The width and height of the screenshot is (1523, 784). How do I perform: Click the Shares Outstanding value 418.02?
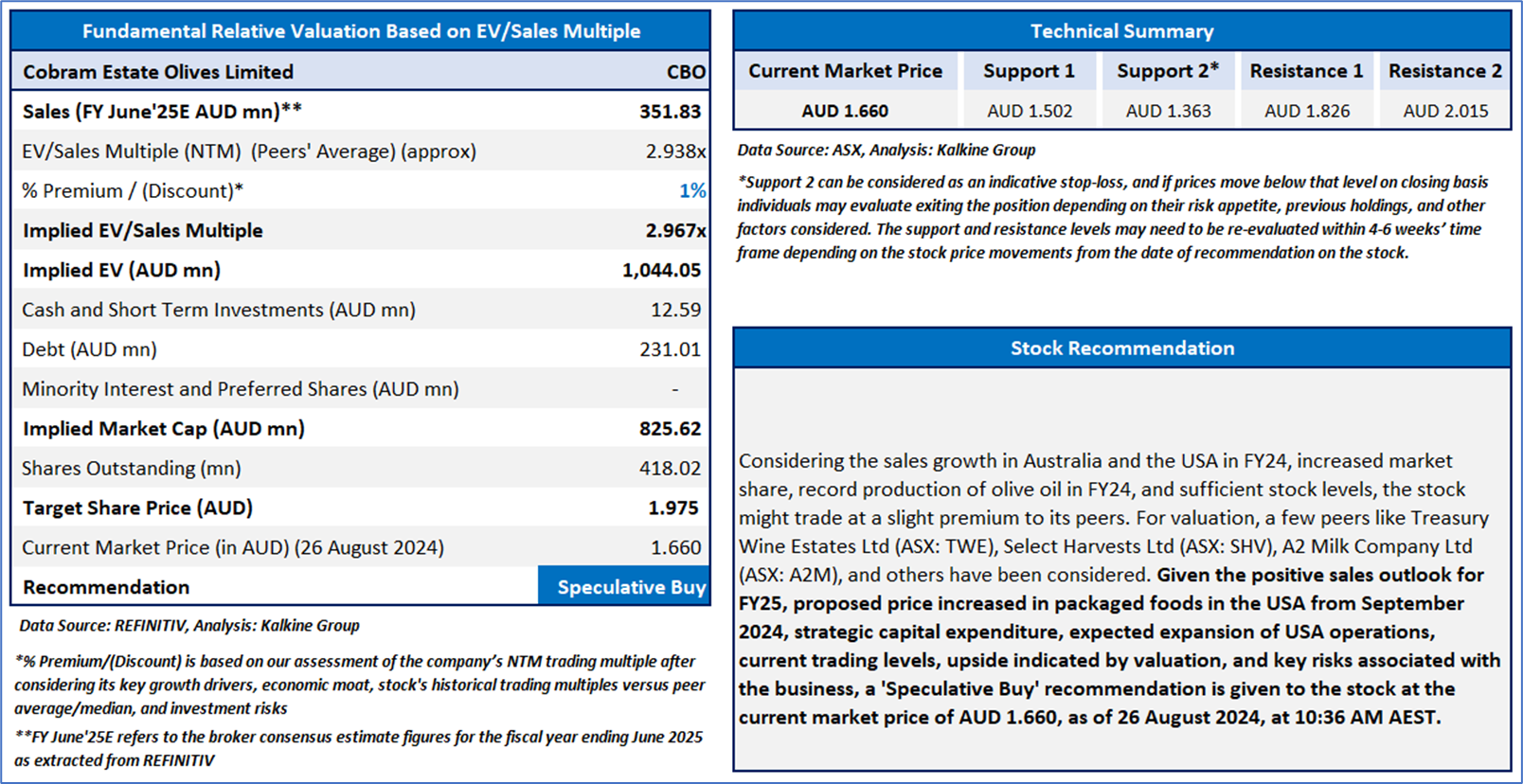pos(670,469)
